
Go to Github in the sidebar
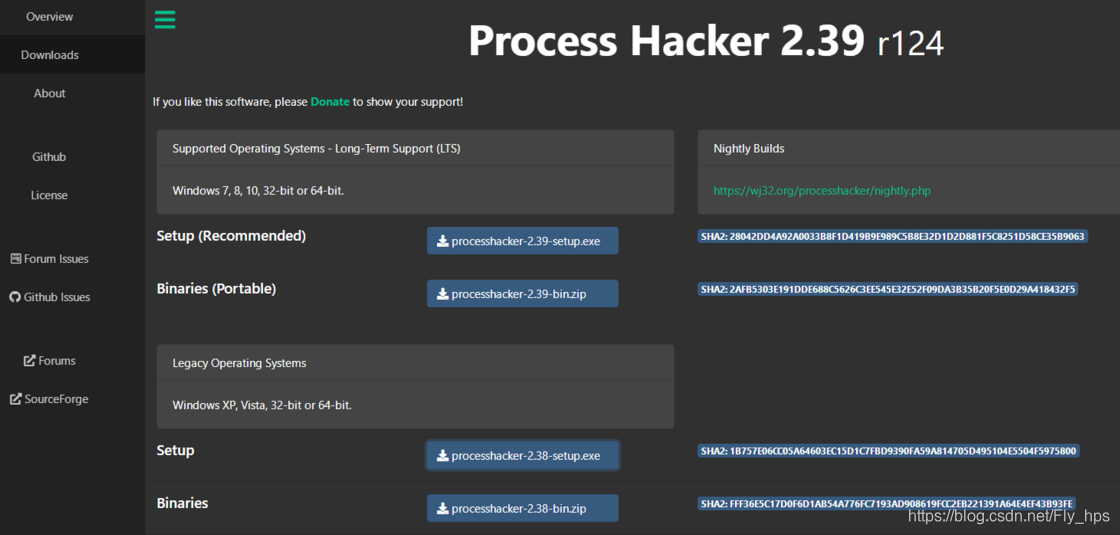click(x=49, y=156)
